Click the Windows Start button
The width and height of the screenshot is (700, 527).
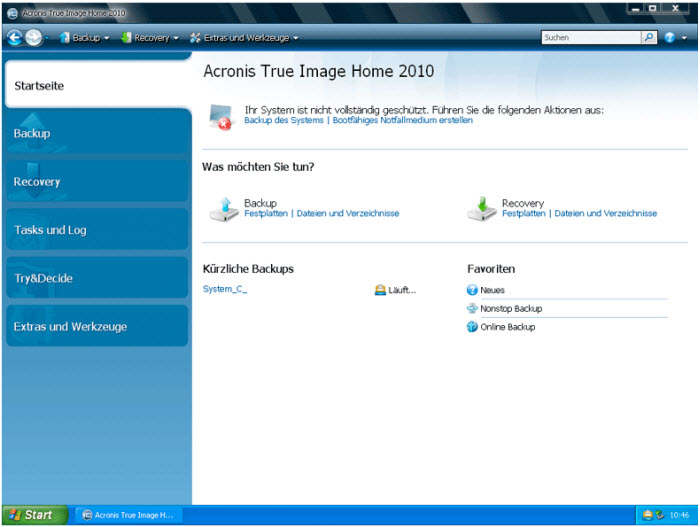click(x=35, y=515)
